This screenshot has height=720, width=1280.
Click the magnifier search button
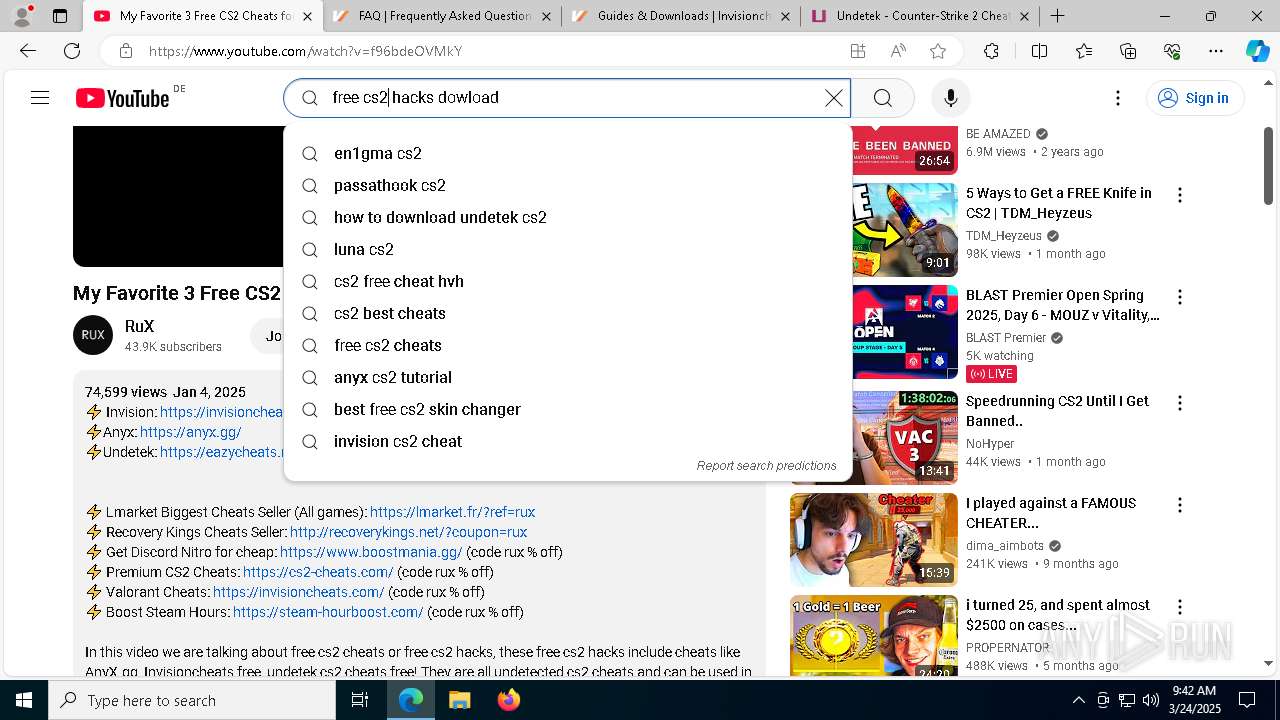pos(882,97)
